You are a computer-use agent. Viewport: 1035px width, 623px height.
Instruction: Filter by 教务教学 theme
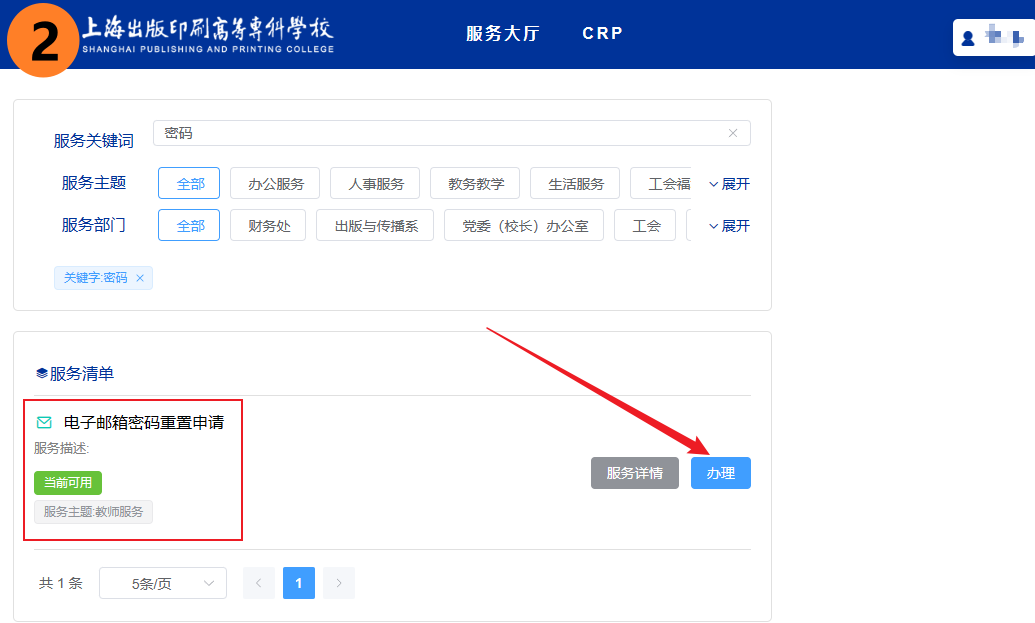[x=475, y=183]
